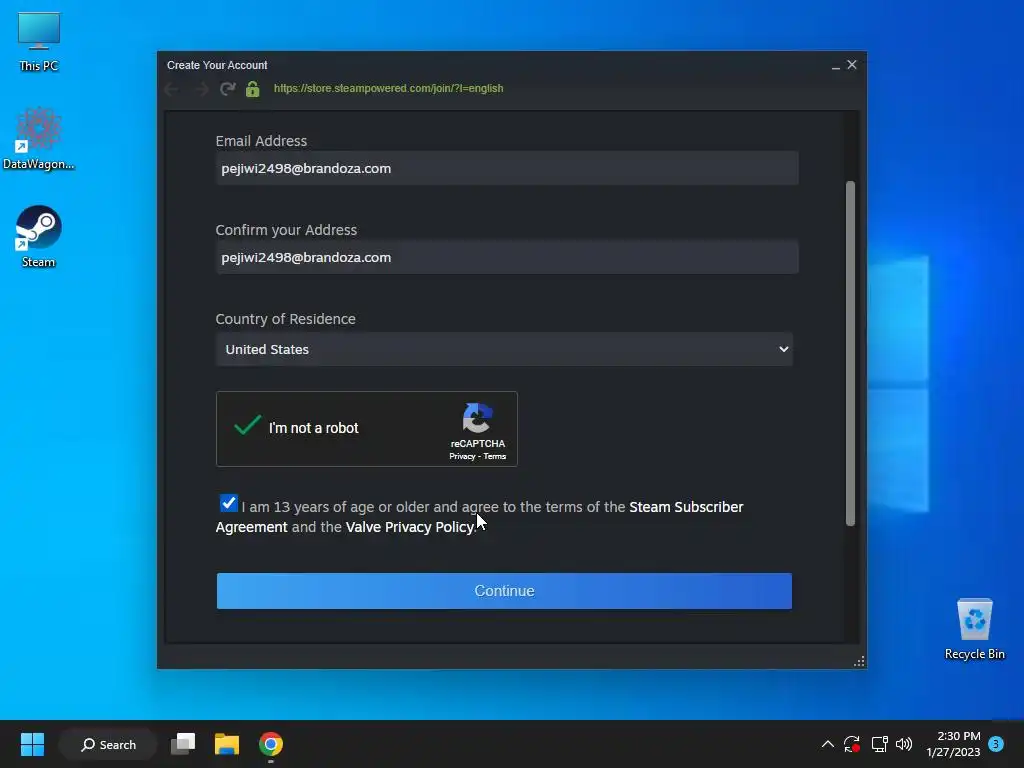Click the Email Address input field
The height and width of the screenshot is (768, 1024).
coord(507,168)
